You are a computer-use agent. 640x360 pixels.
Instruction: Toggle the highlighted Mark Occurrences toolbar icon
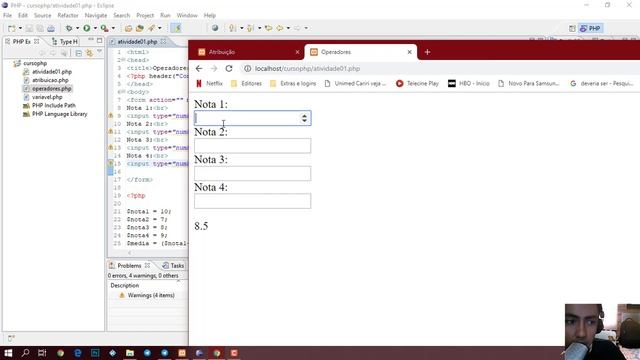click(176, 28)
